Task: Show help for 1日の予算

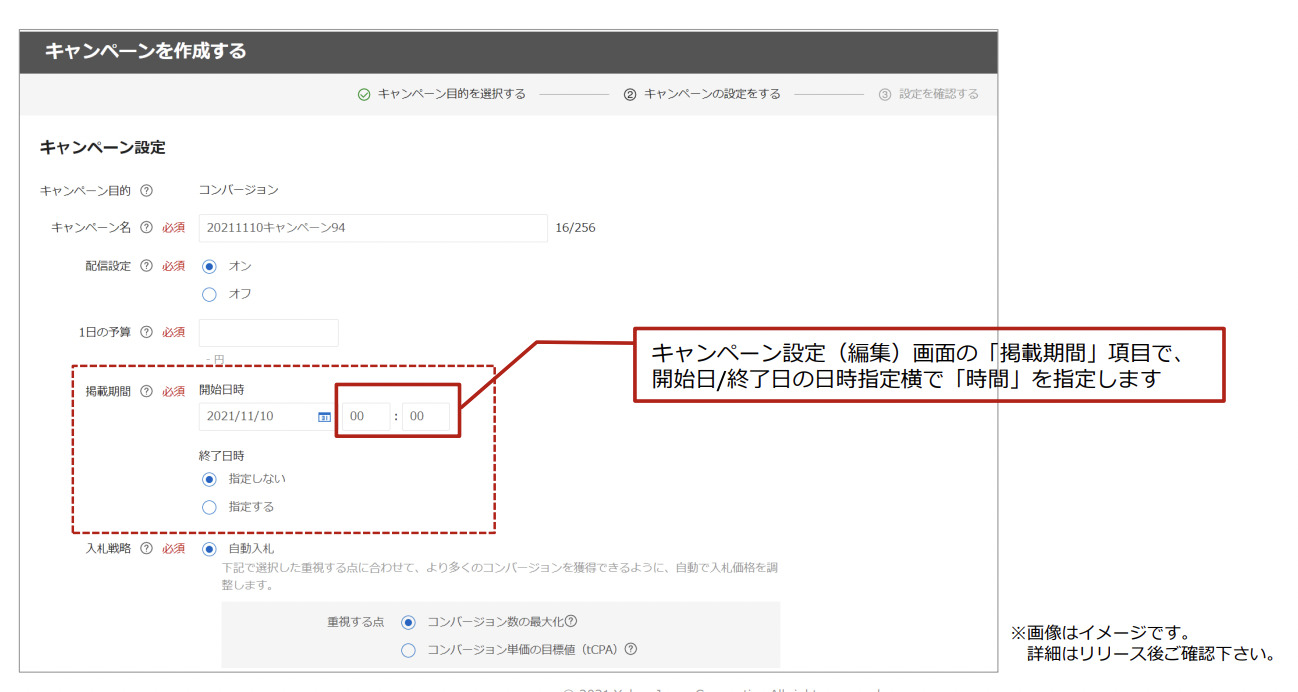Action: tap(146, 332)
